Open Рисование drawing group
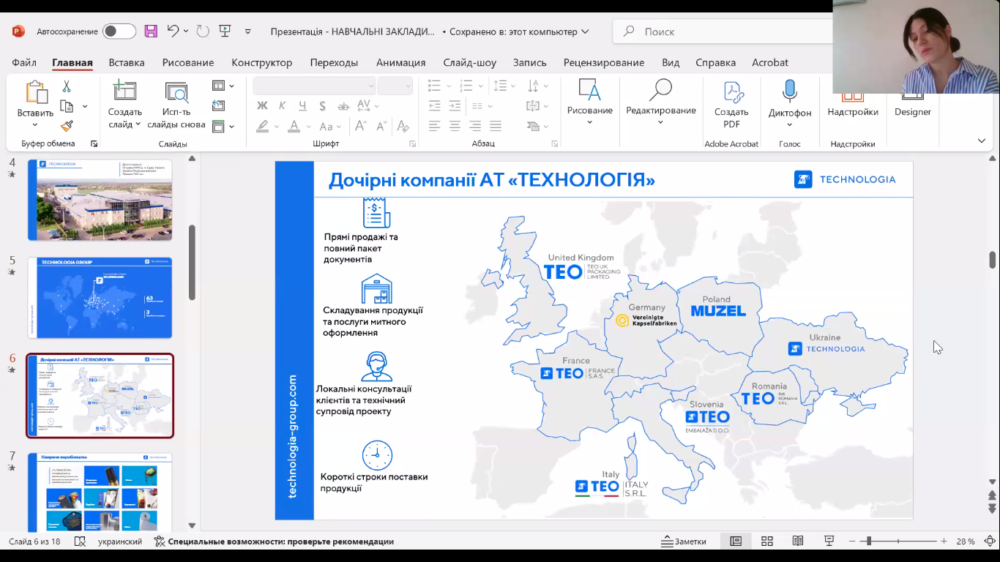Screen dimensions: 1000x562 point(589,101)
